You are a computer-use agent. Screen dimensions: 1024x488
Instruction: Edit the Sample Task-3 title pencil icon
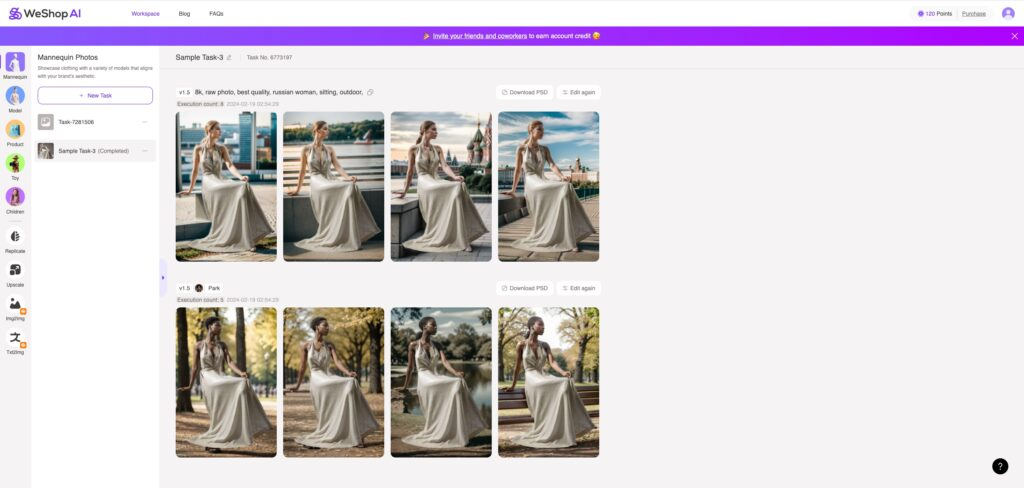pos(229,57)
